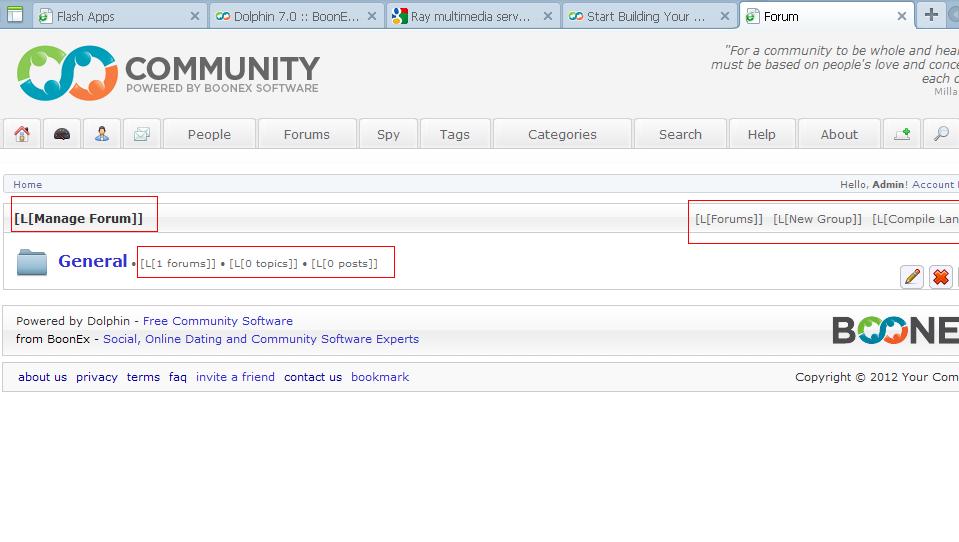Click the dark helmet icon button
The width and height of the screenshot is (959, 542).
point(62,134)
